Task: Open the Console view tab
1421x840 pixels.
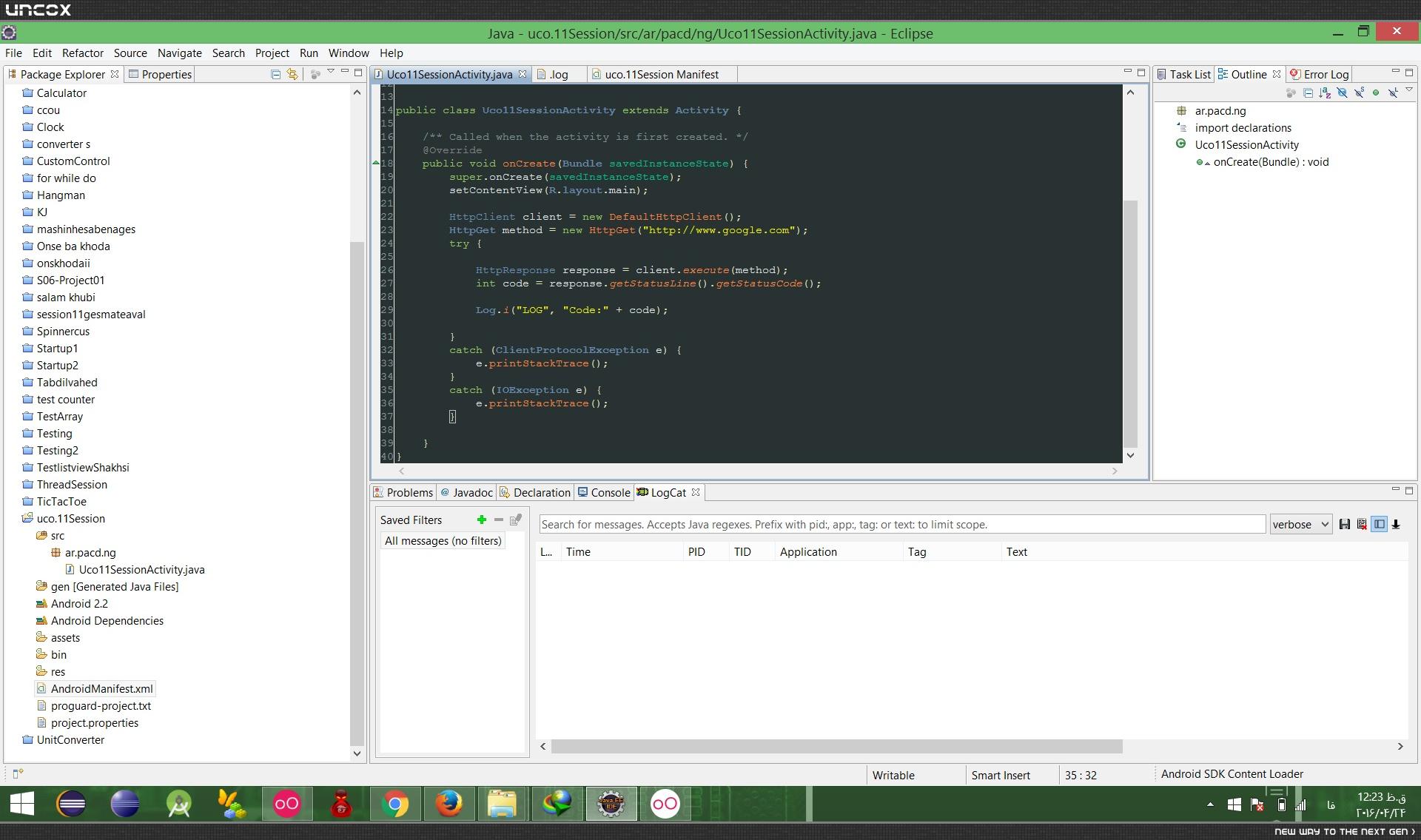Action: tap(604, 492)
